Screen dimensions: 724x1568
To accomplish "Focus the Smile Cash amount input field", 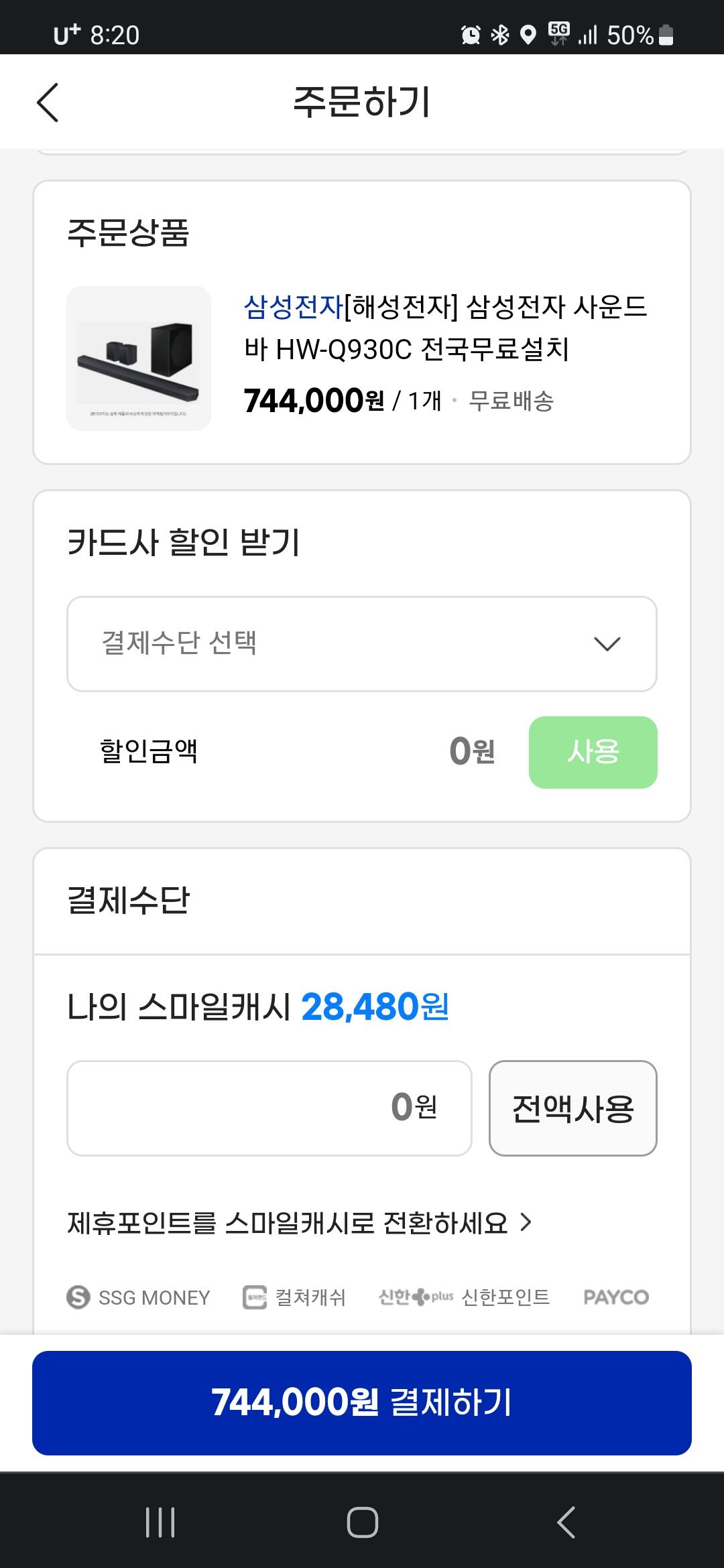I will click(x=269, y=1108).
